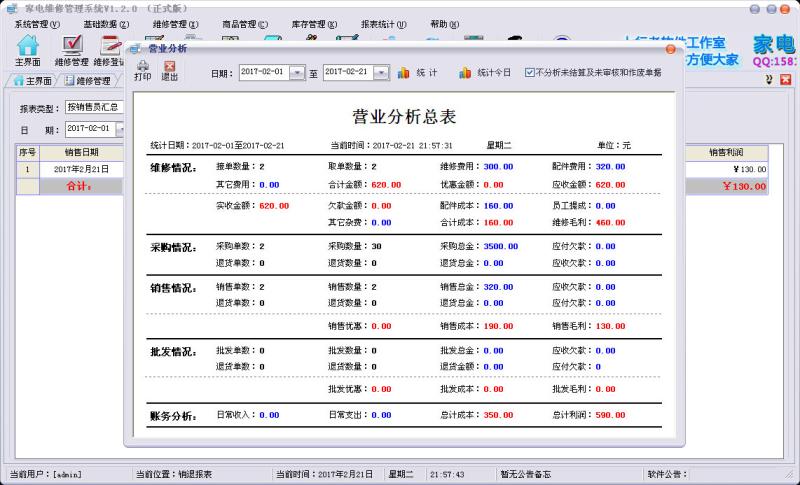Print the 营业分析 report via 打印

[x=142, y=70]
